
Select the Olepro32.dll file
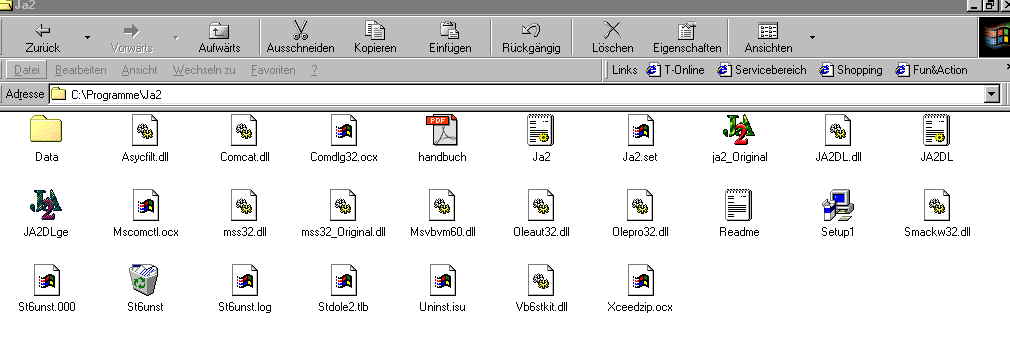(x=640, y=213)
